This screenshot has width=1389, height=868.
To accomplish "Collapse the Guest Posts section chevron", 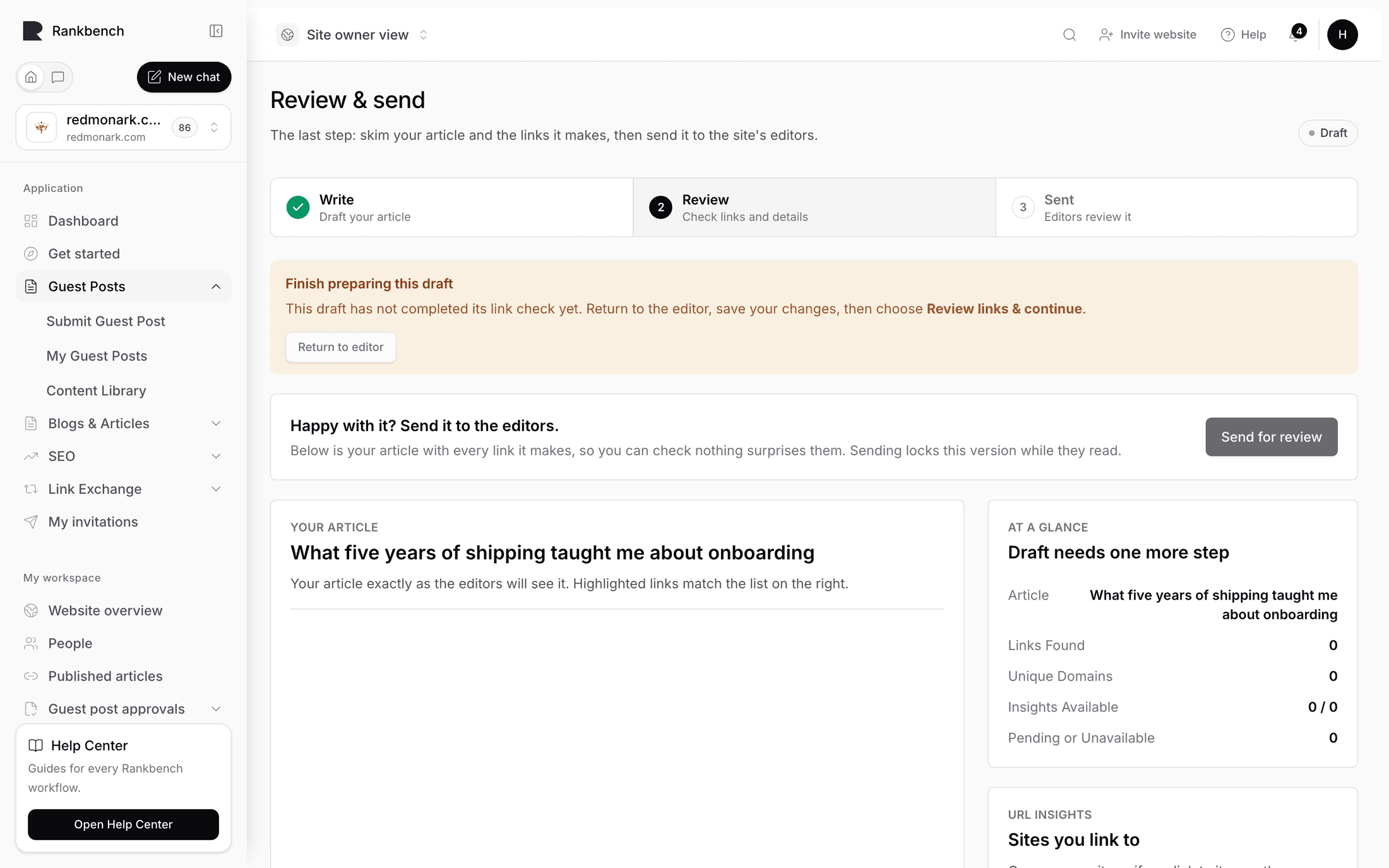I will (x=216, y=287).
